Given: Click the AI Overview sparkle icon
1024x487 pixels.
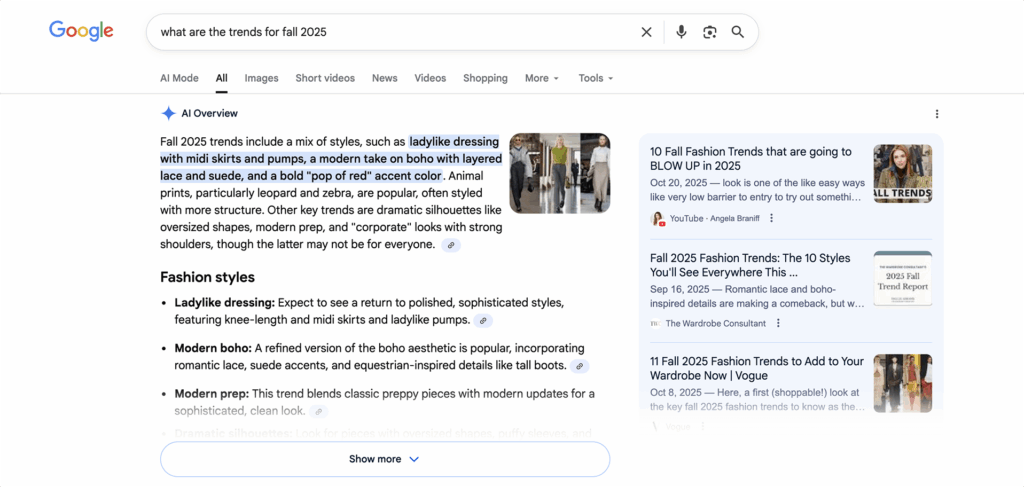Looking at the screenshot, I should (x=168, y=114).
